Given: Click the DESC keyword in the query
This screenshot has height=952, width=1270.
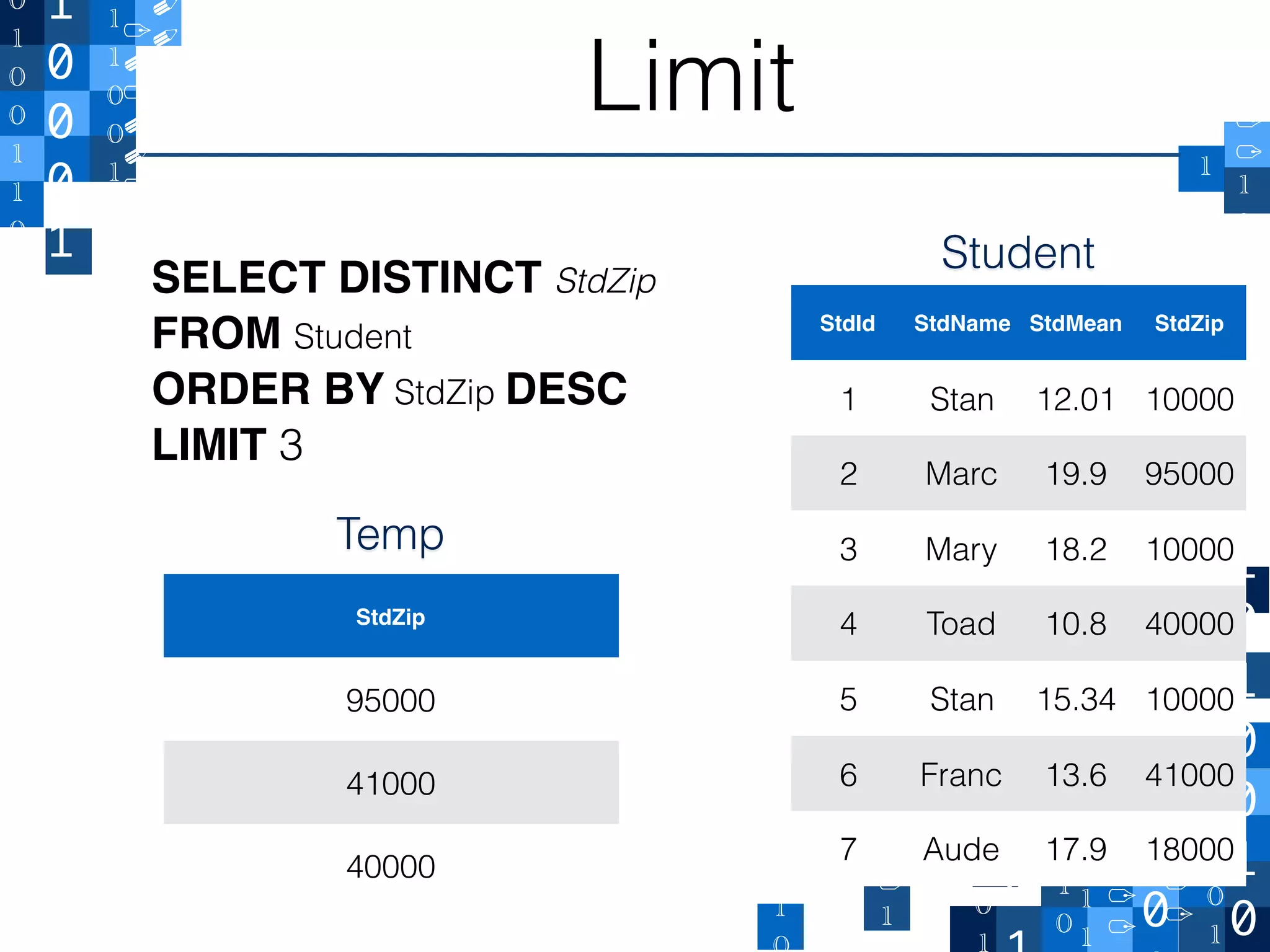Looking at the screenshot, I should (x=566, y=389).
